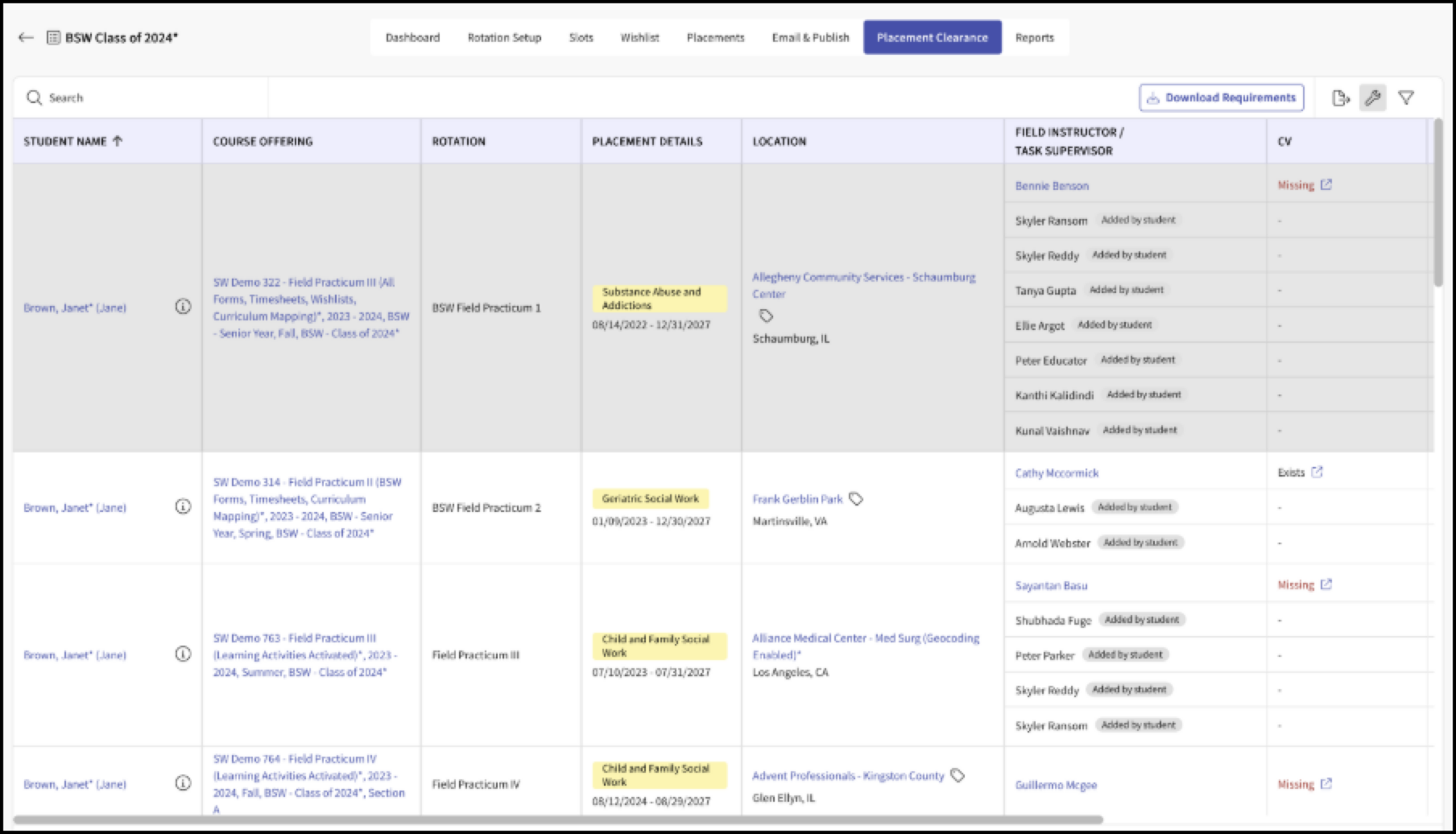Open the Reports tab
This screenshot has height=834, width=1456.
[1034, 37]
